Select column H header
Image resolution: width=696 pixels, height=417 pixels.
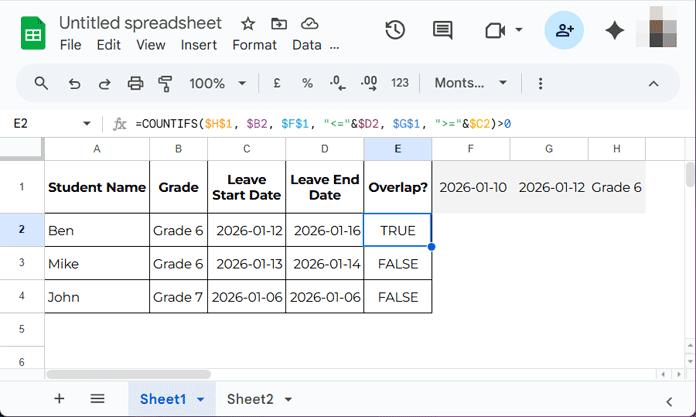click(x=617, y=149)
